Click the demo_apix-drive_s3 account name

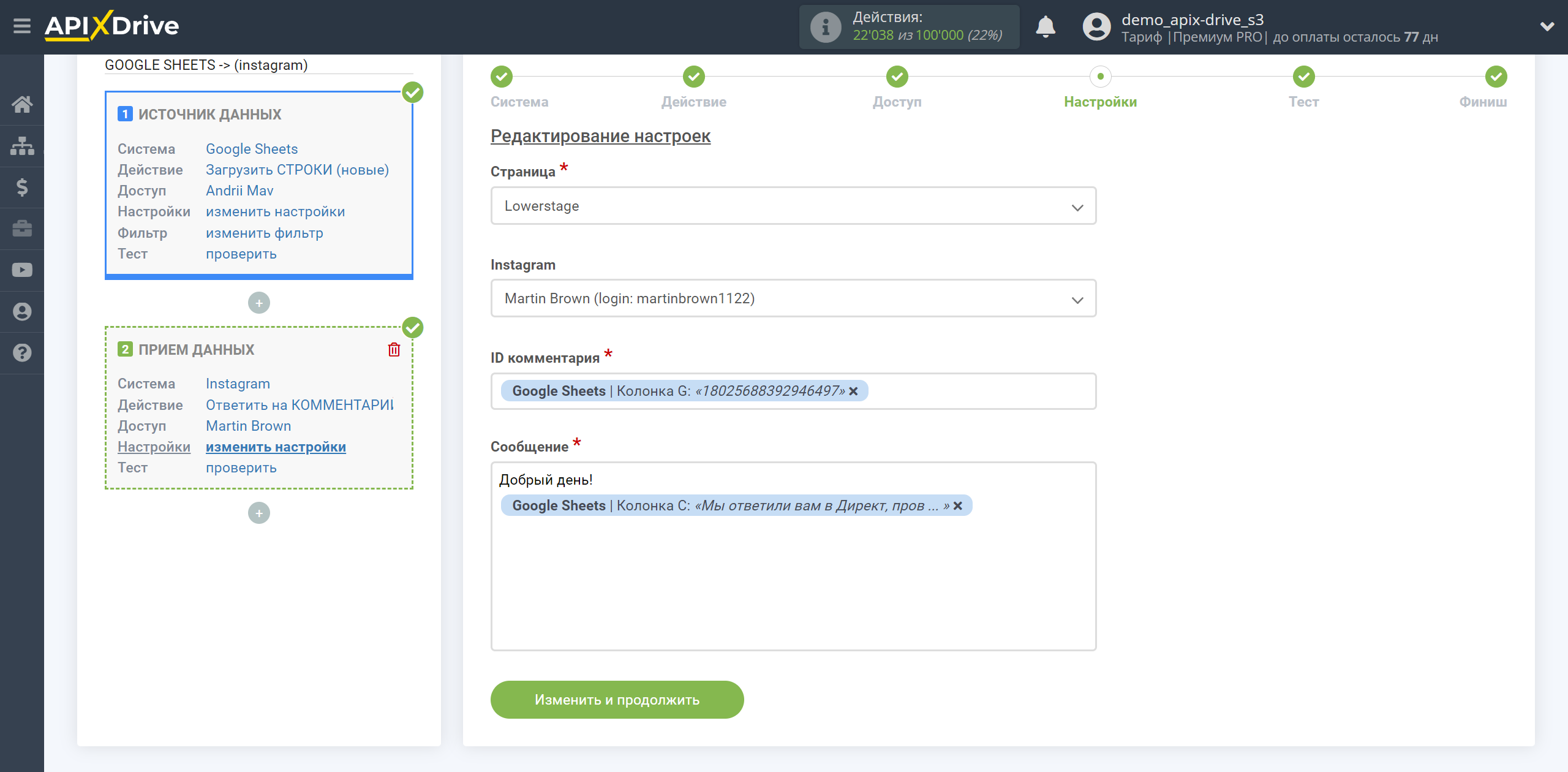(1192, 20)
